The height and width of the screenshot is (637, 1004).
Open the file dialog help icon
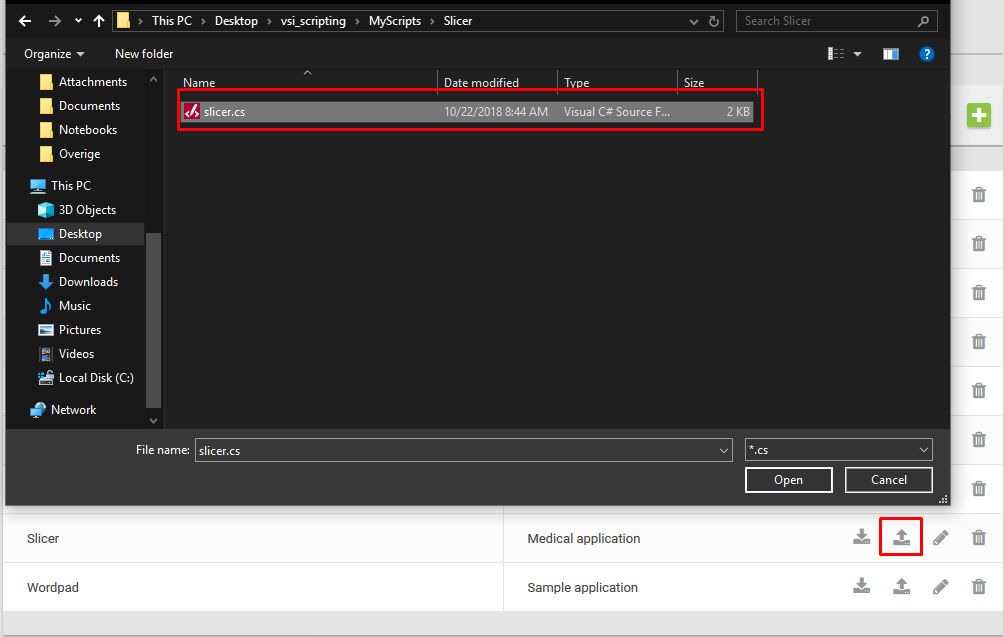pos(927,54)
